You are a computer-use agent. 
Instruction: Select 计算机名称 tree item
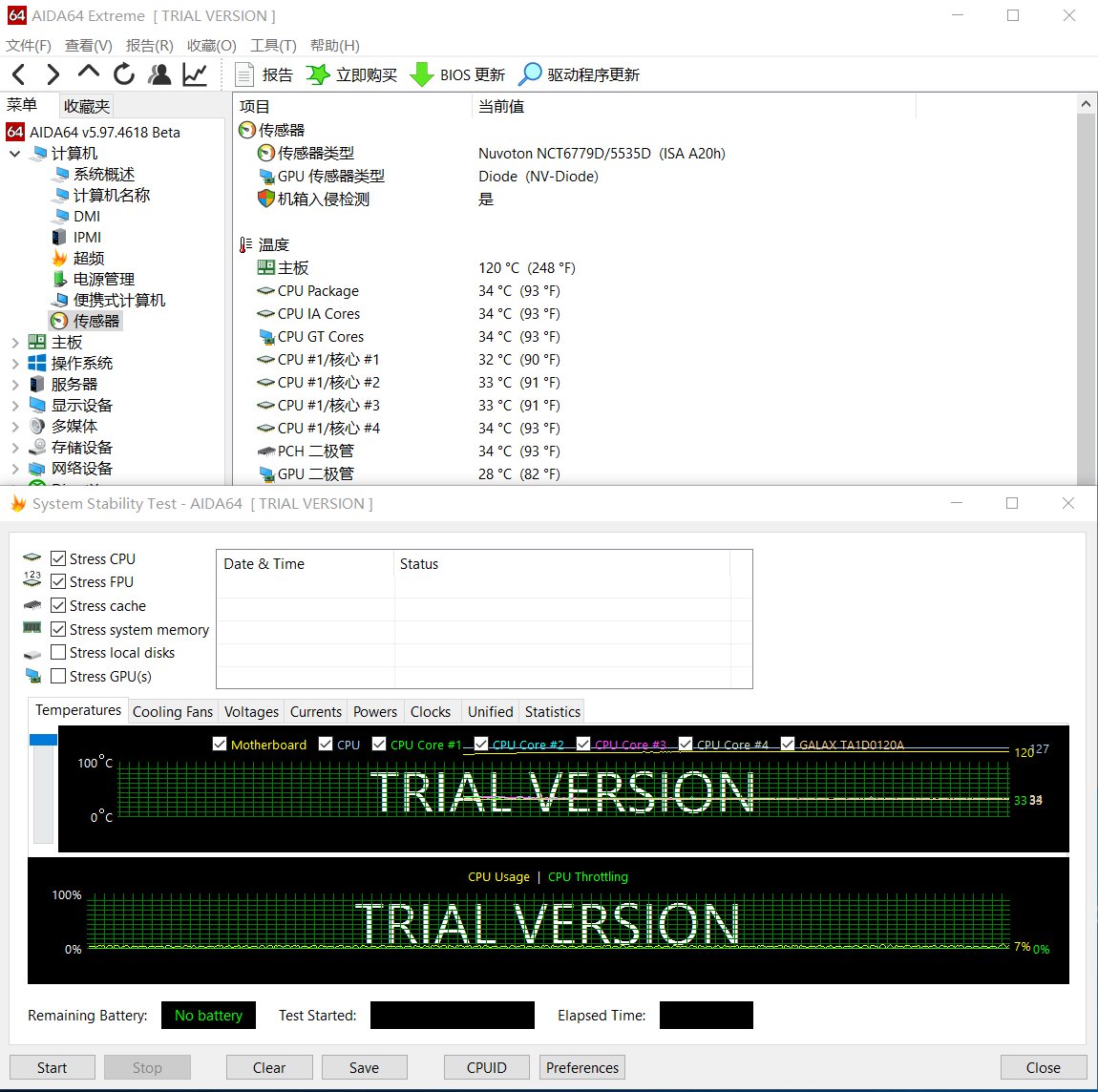(112, 196)
